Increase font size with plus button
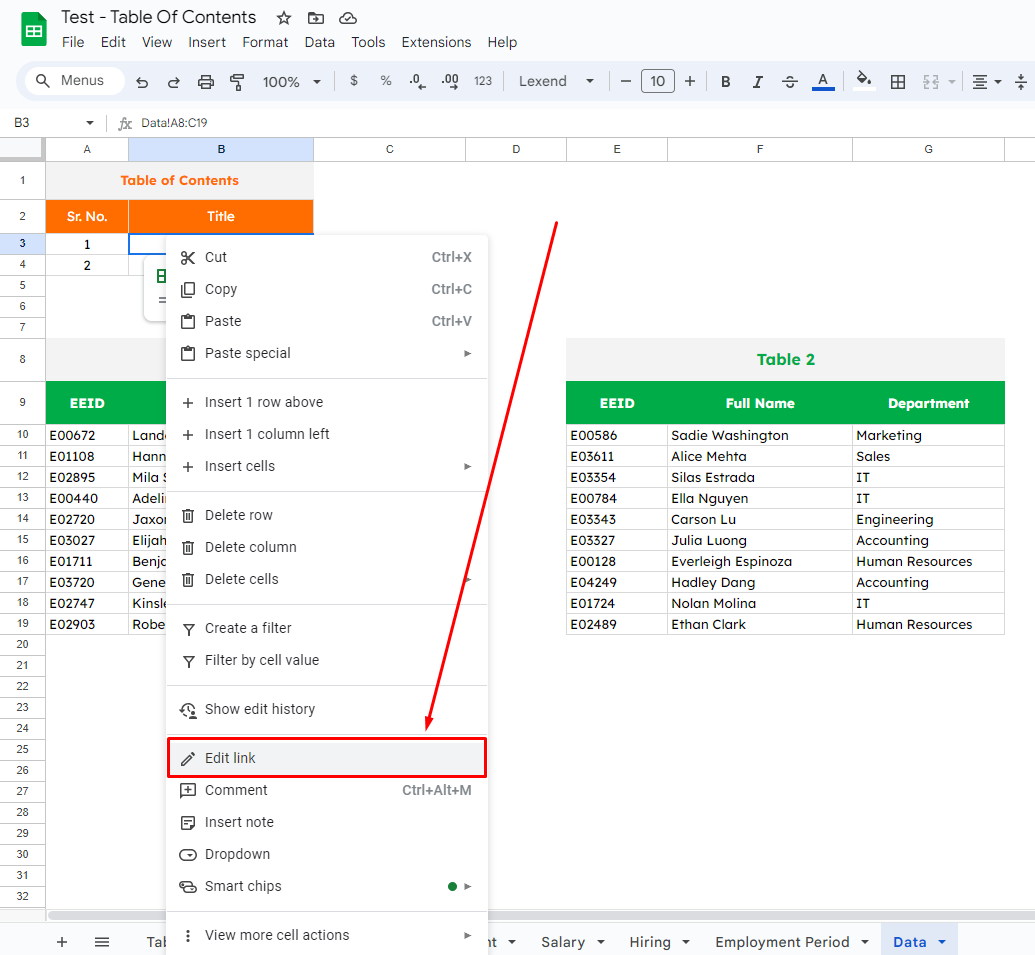 pos(690,81)
